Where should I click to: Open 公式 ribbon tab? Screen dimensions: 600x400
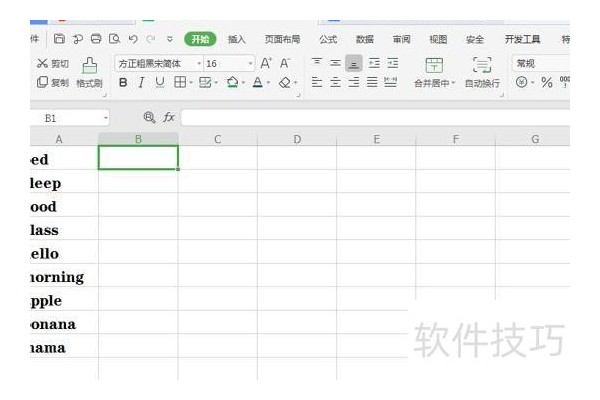pos(328,39)
